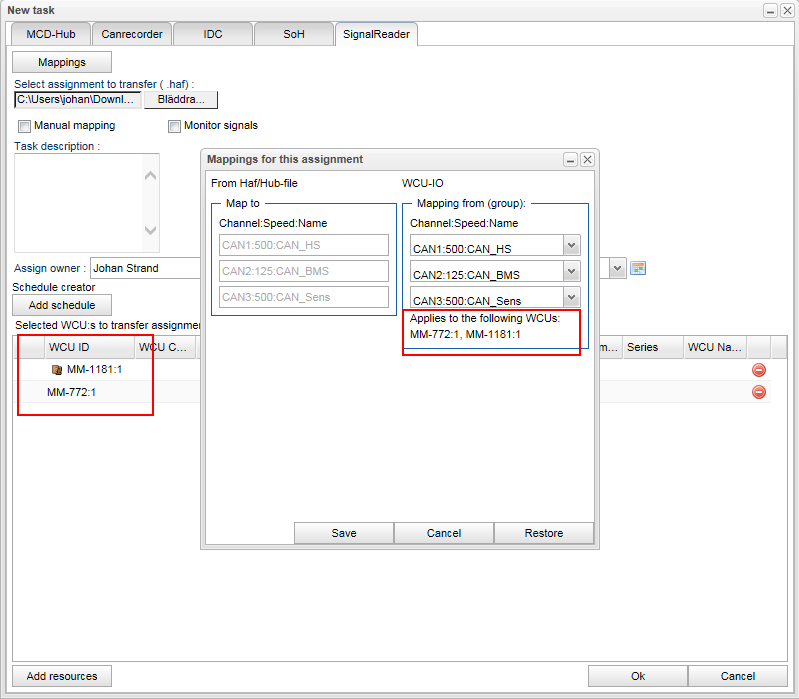Viewport: 799px width, 699px height.
Task: Click the package icon next to MM-1181:1
Action: click(57, 370)
